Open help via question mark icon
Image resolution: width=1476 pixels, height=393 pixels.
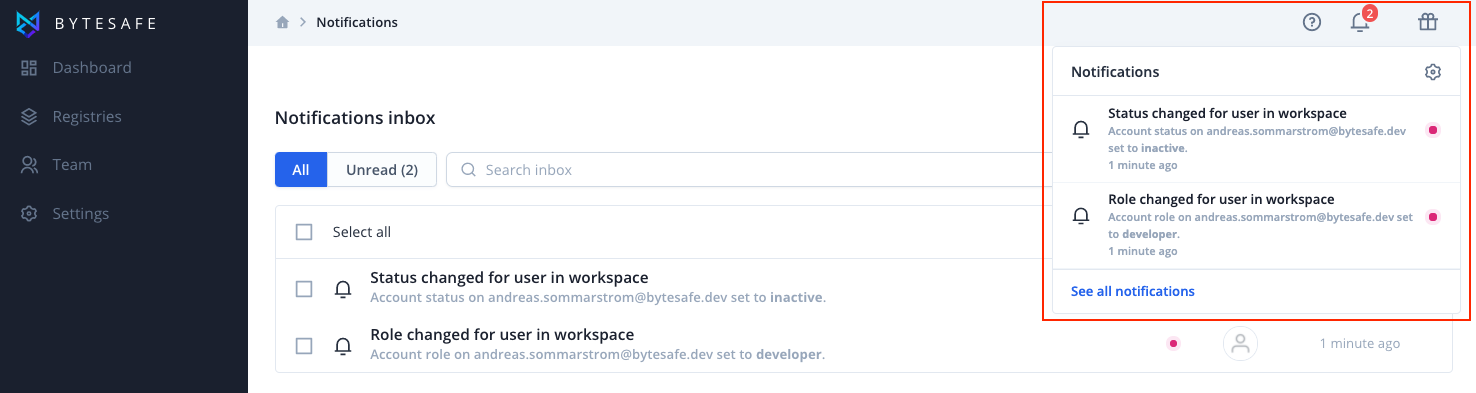(x=1312, y=22)
